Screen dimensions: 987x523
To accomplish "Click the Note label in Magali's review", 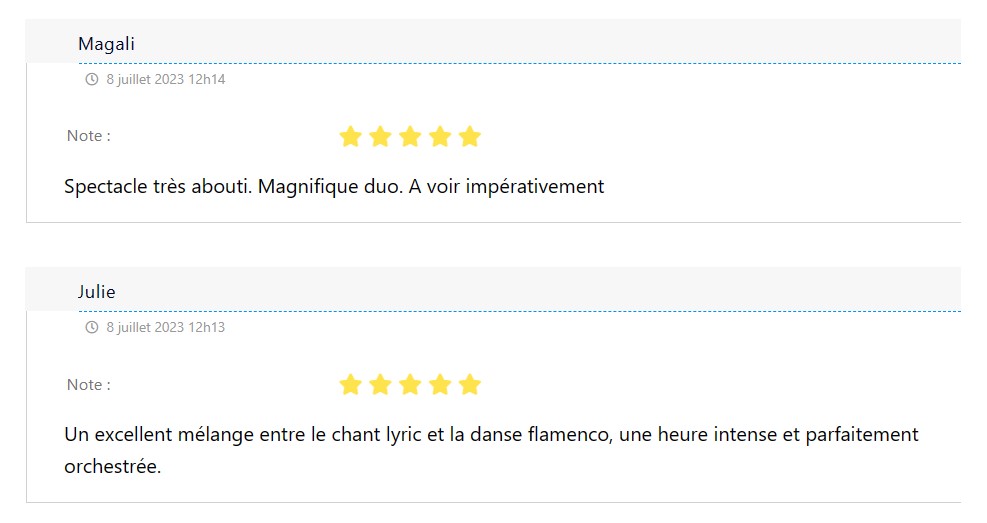I will [89, 136].
